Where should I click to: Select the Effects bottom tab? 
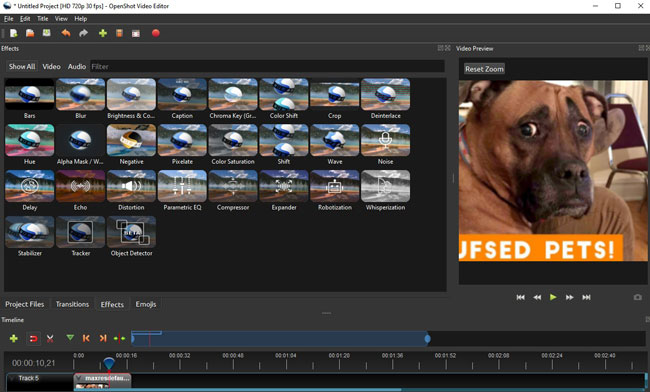click(112, 304)
